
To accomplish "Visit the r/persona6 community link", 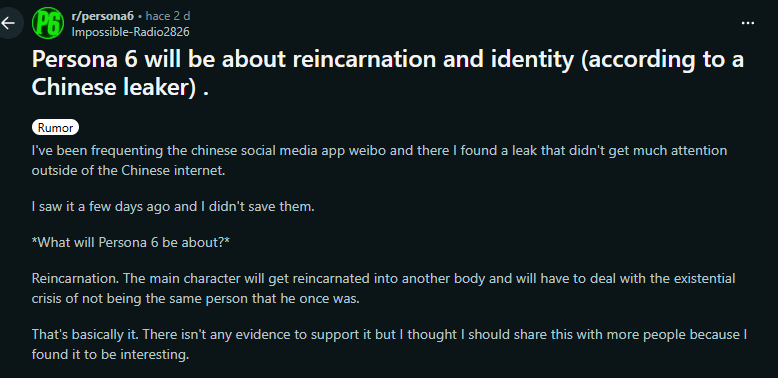I will pos(103,16).
